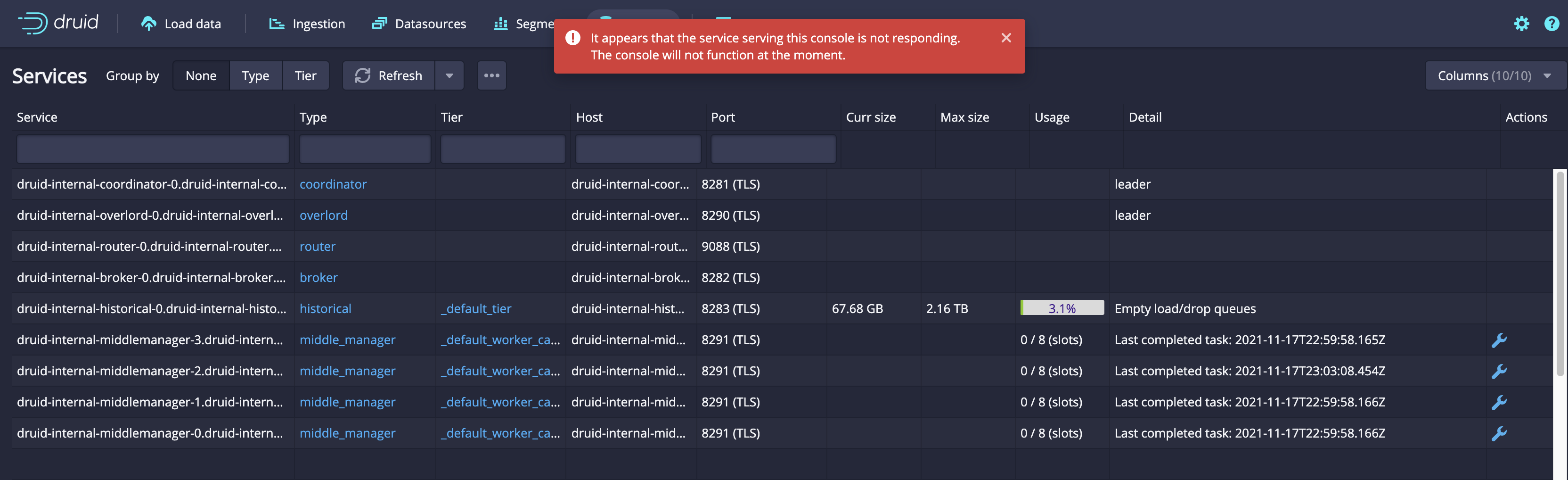Click tier link in middlemanager-3 row
This screenshot has height=480, width=1568.
point(500,340)
